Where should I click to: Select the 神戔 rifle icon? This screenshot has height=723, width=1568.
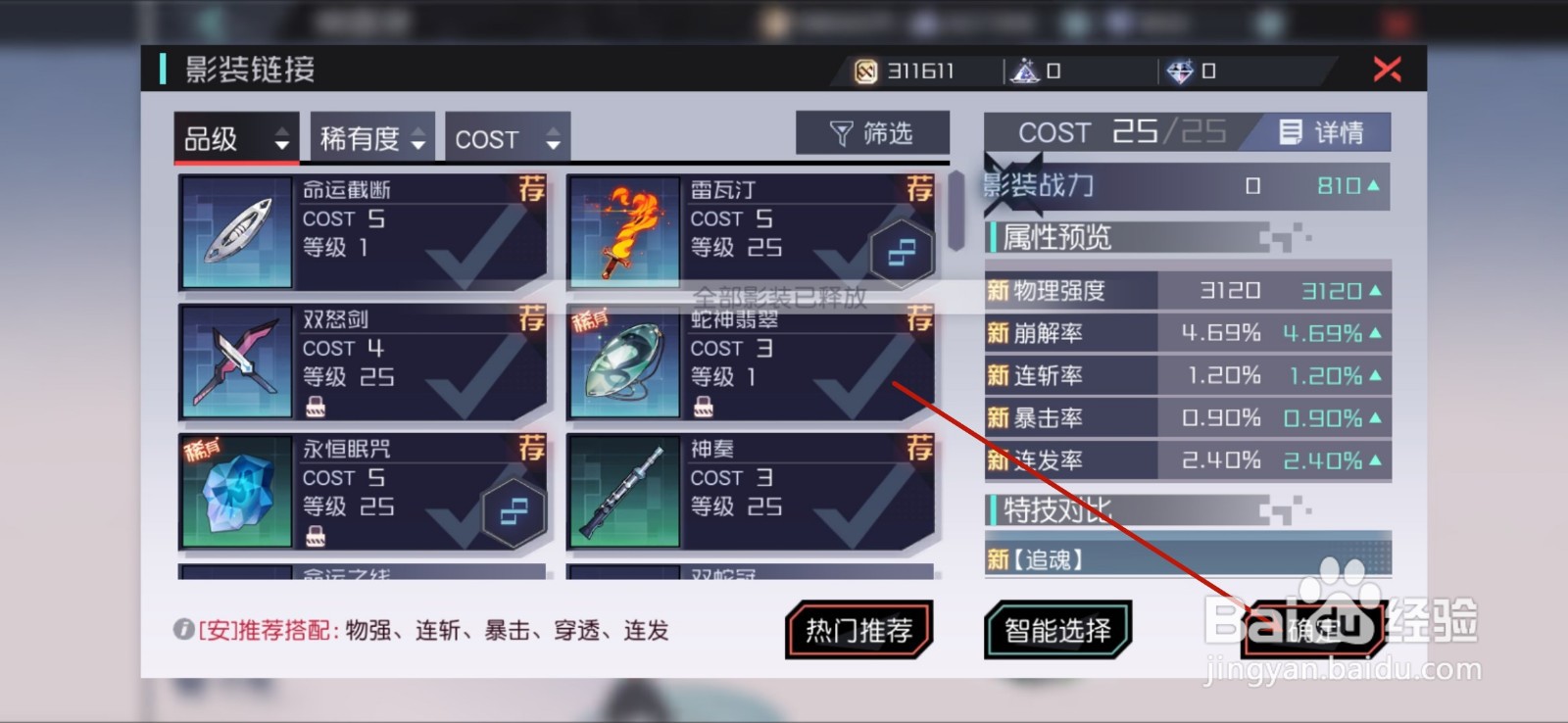625,492
